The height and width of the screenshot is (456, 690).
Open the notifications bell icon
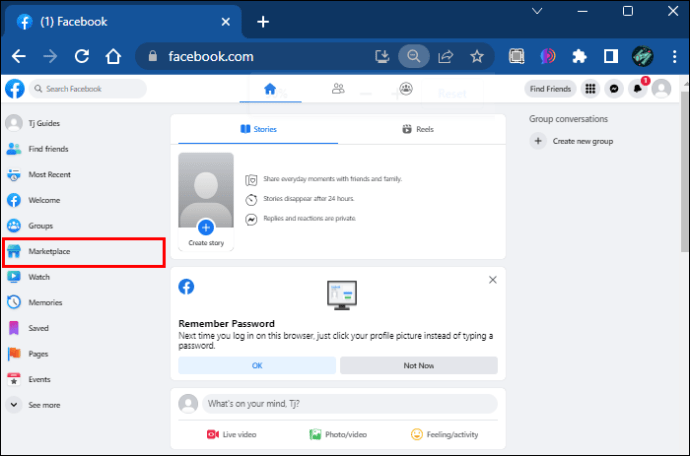(637, 89)
